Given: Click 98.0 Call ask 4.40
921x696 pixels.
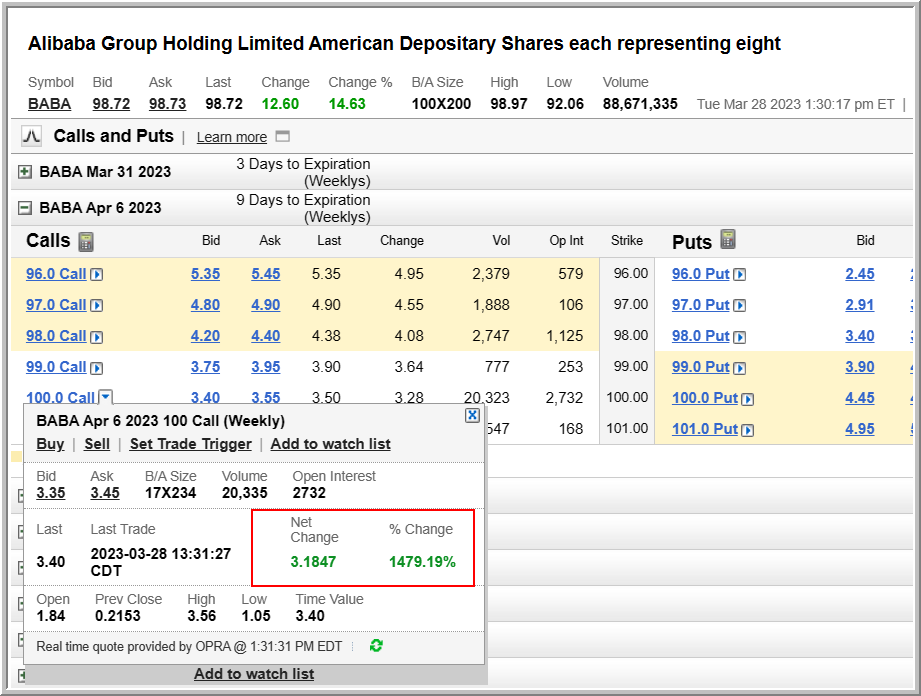Looking at the screenshot, I should point(265,336).
